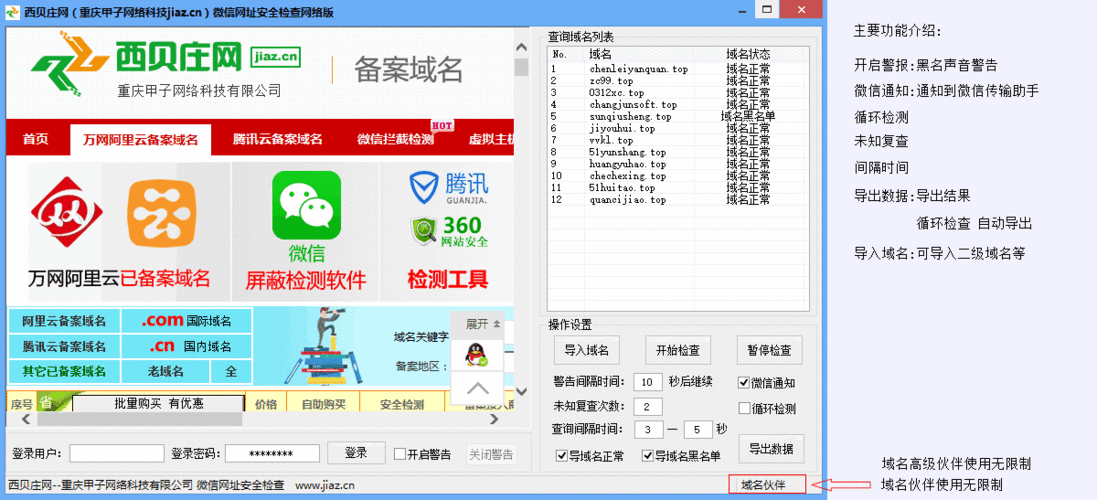Select row chenleiyanquan.top in domain list
The height and width of the screenshot is (500, 1097).
click(678, 69)
